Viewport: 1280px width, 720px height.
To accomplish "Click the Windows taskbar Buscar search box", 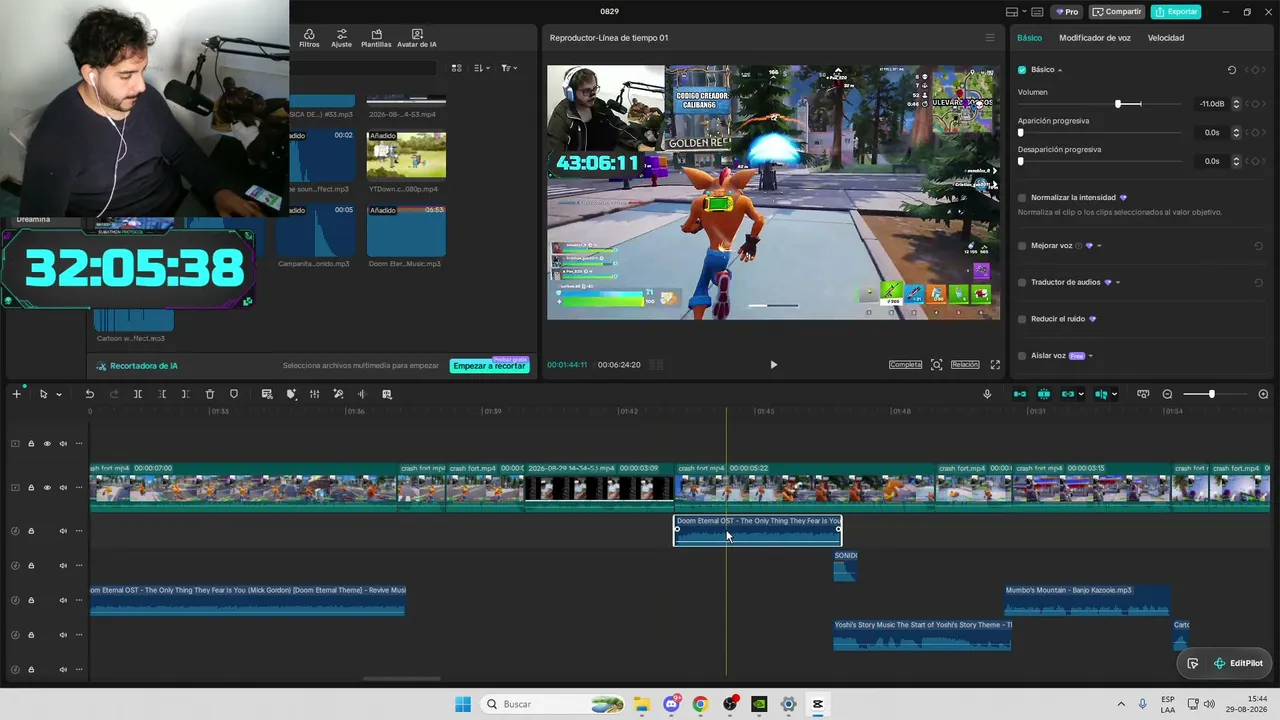I will click(552, 704).
